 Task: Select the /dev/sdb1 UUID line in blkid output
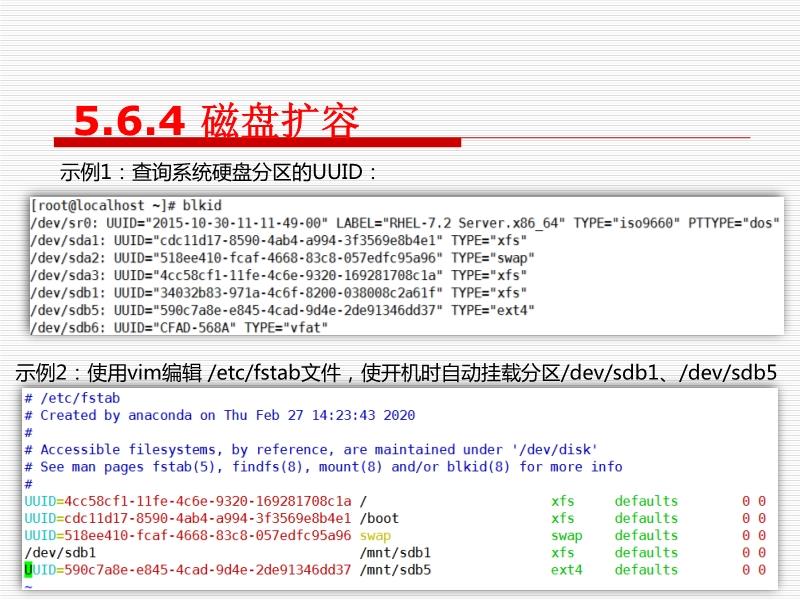pyautogui.click(x=279, y=292)
